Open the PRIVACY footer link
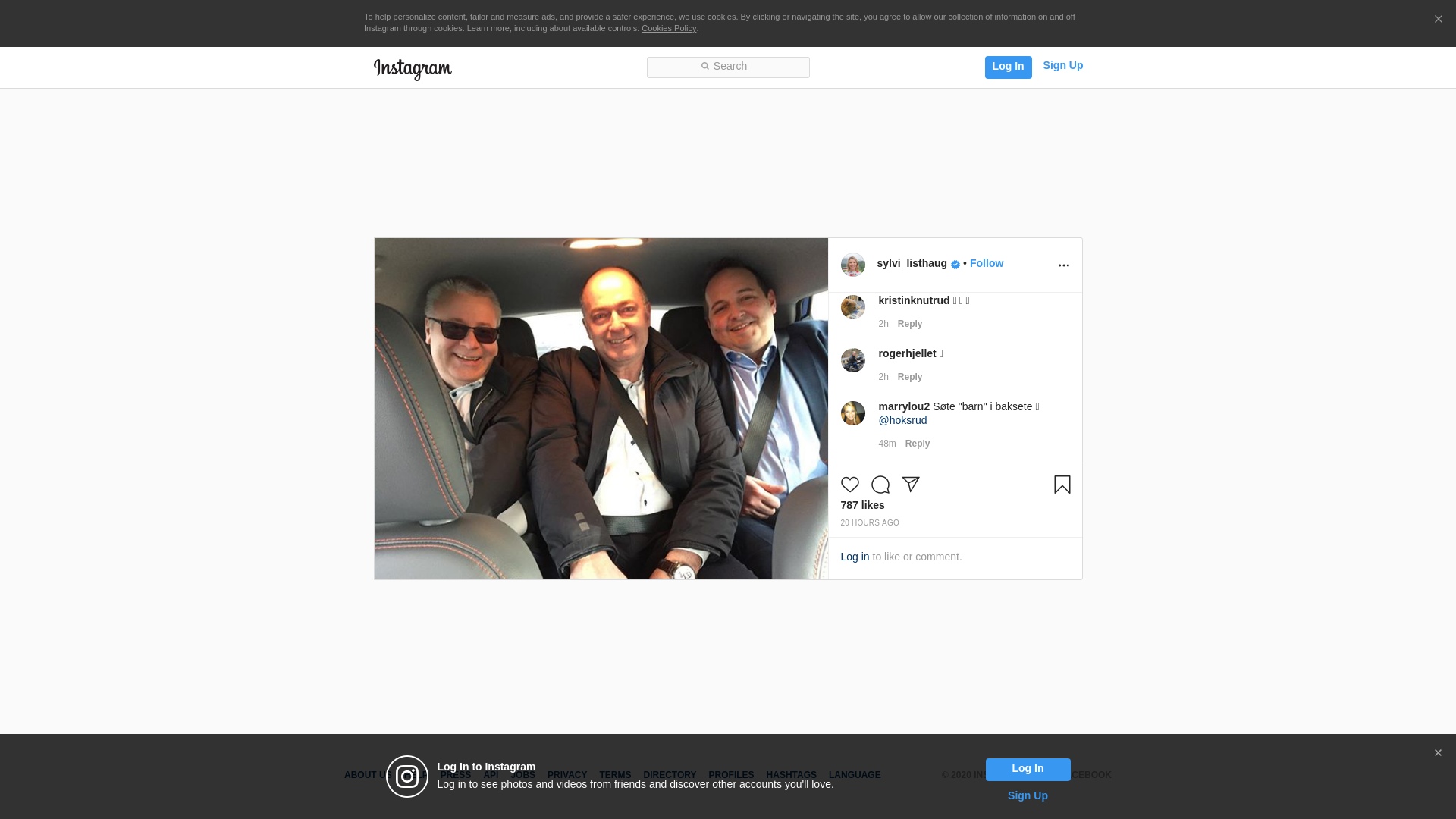Viewport: 1456px width, 819px height. [x=566, y=775]
